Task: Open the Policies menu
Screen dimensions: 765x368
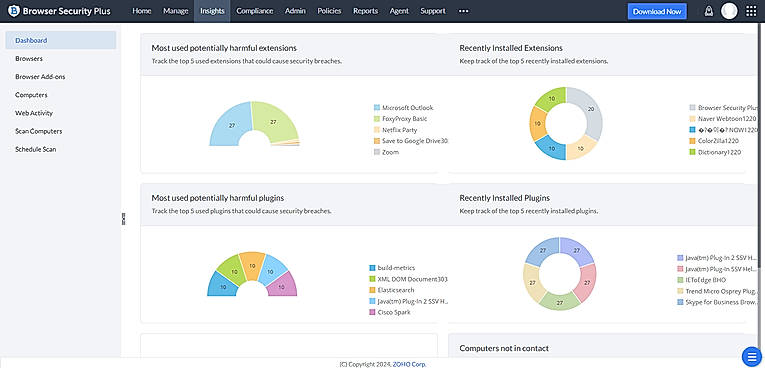Action: pos(329,11)
